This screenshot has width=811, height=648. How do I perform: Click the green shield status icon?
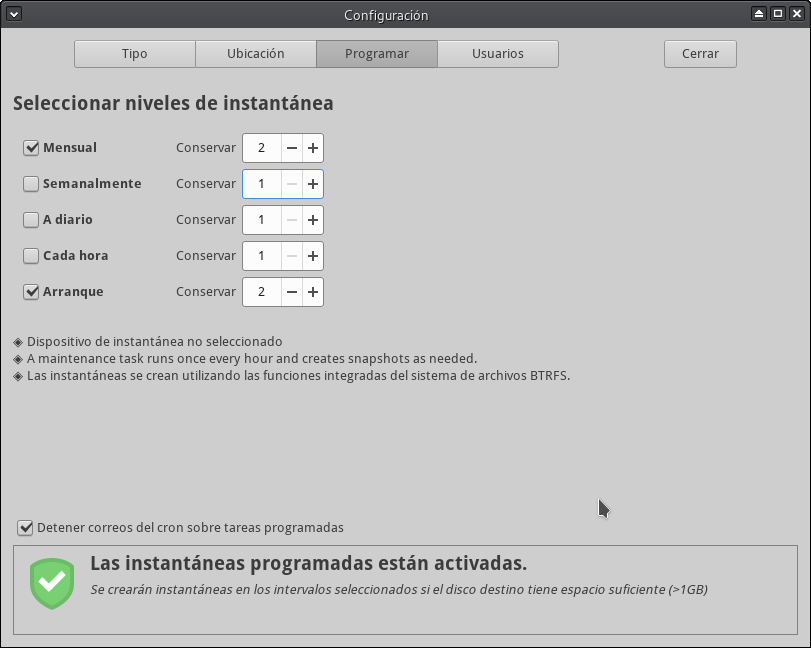coord(52,583)
